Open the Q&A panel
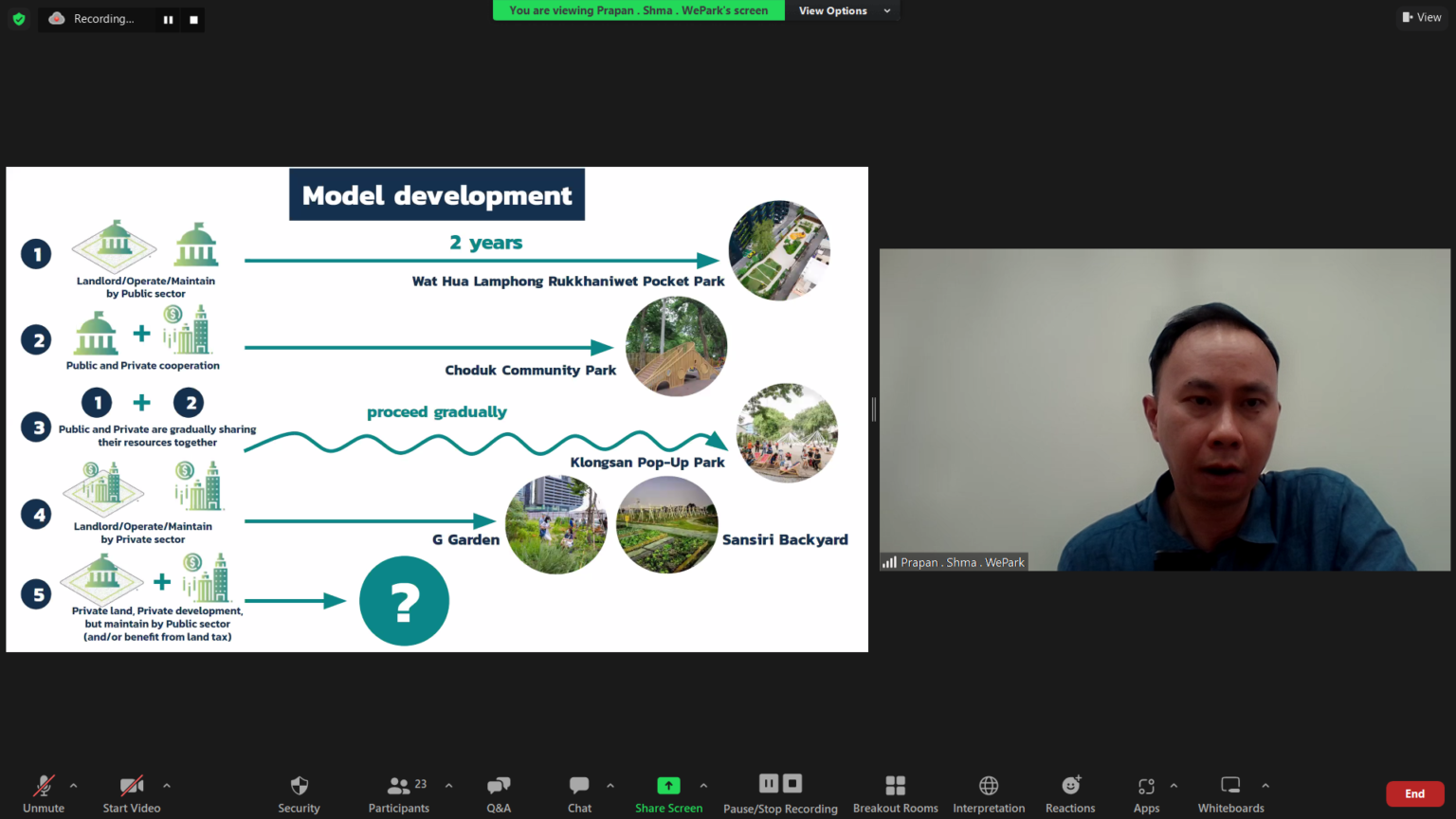 pyautogui.click(x=499, y=792)
